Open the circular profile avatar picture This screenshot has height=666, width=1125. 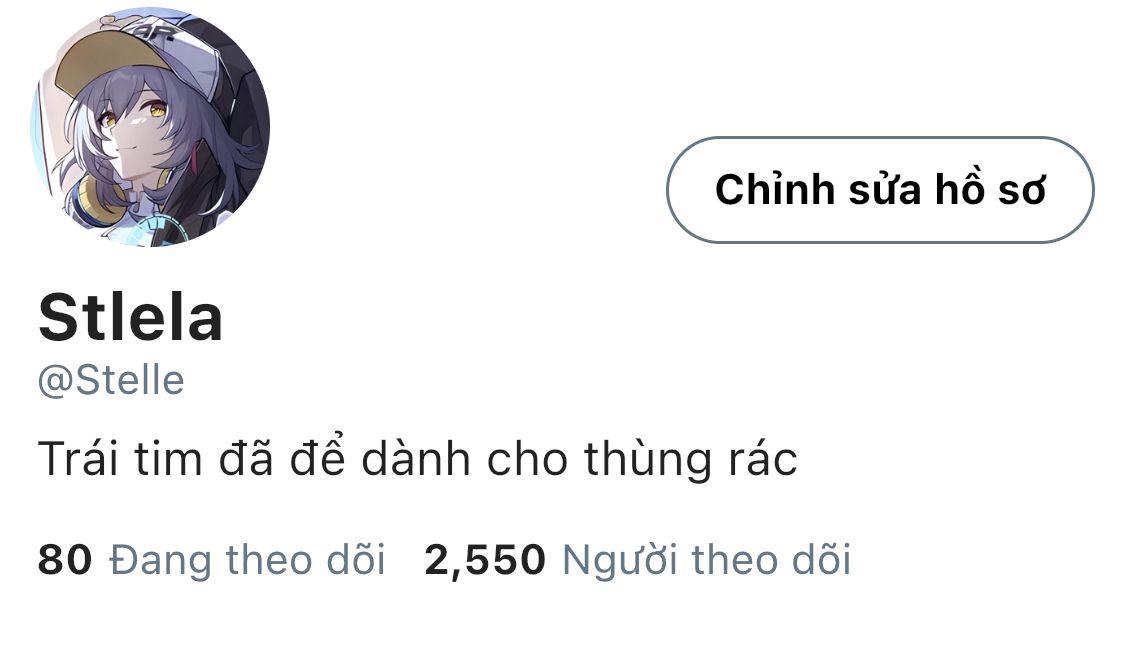(x=150, y=128)
